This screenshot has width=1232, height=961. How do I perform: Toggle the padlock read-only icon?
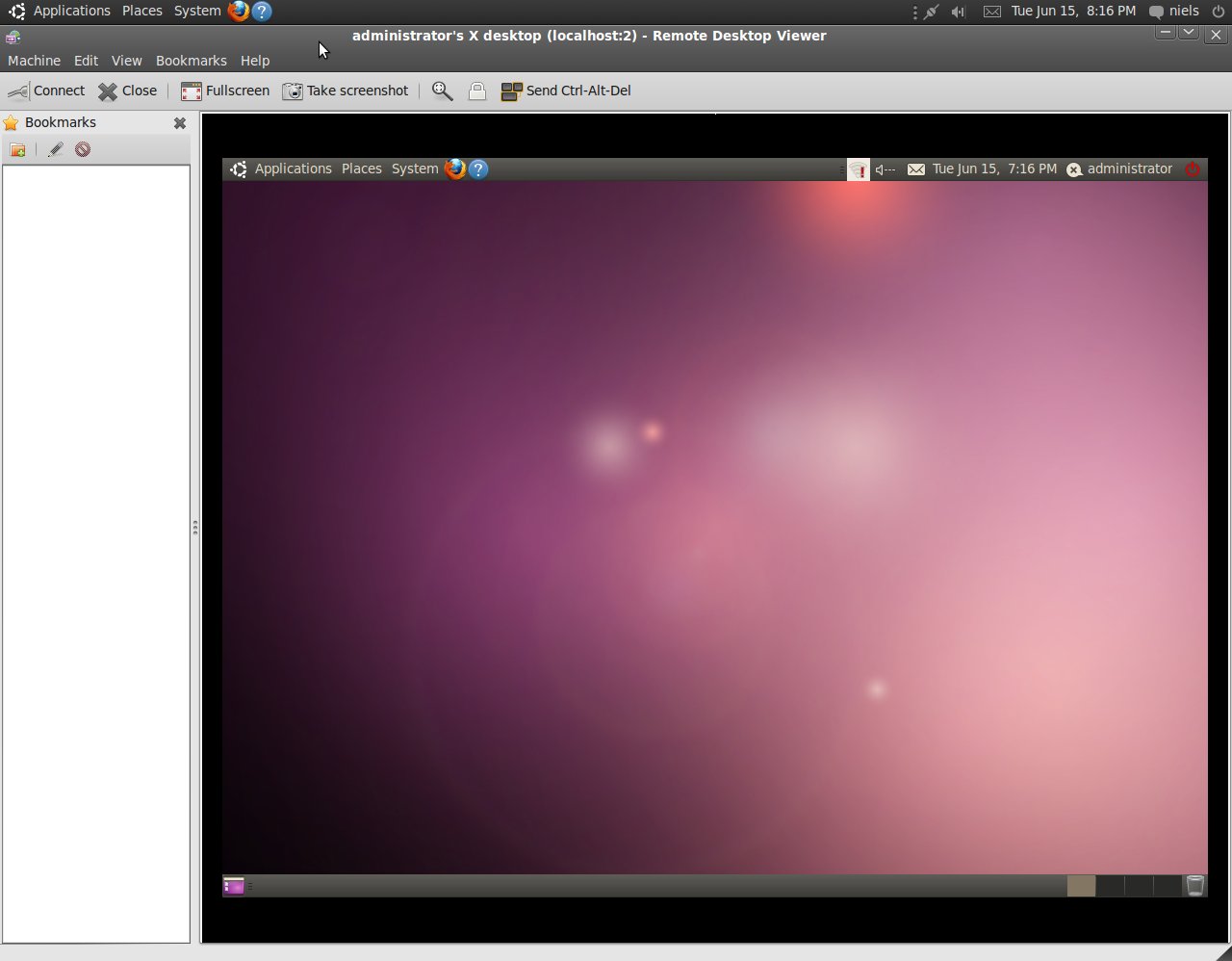point(476,91)
